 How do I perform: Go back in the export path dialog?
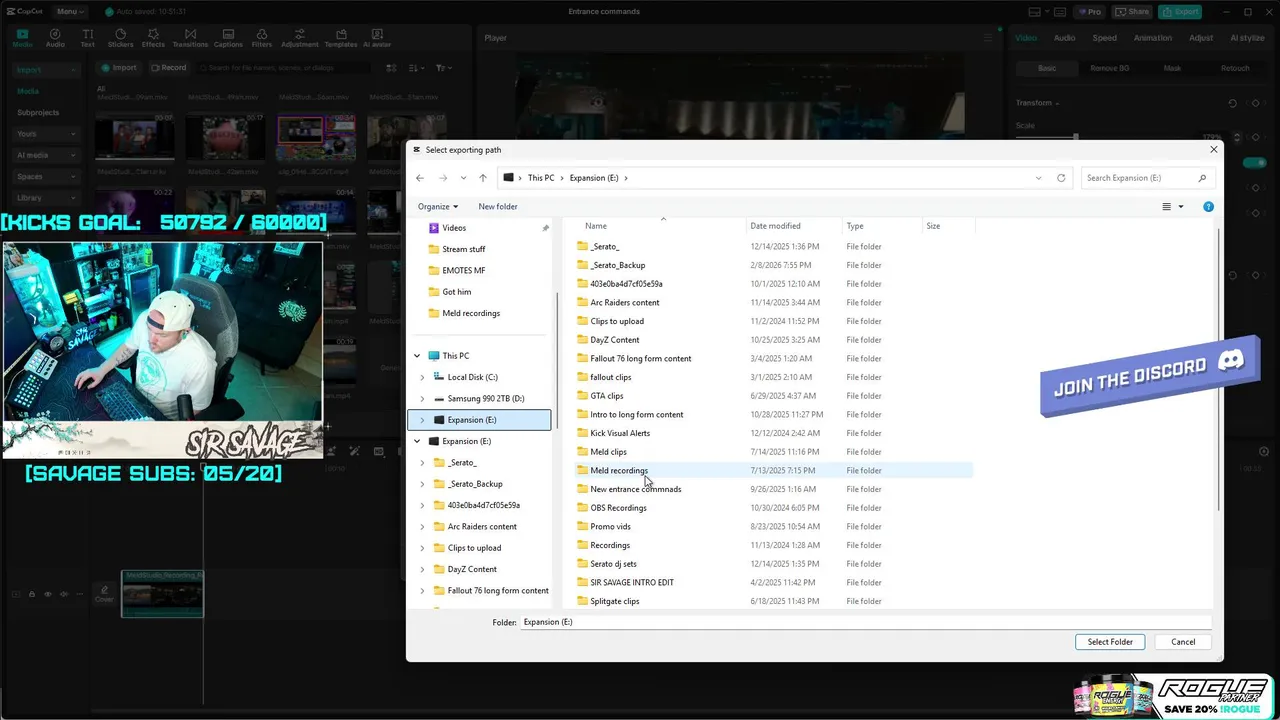(x=420, y=178)
